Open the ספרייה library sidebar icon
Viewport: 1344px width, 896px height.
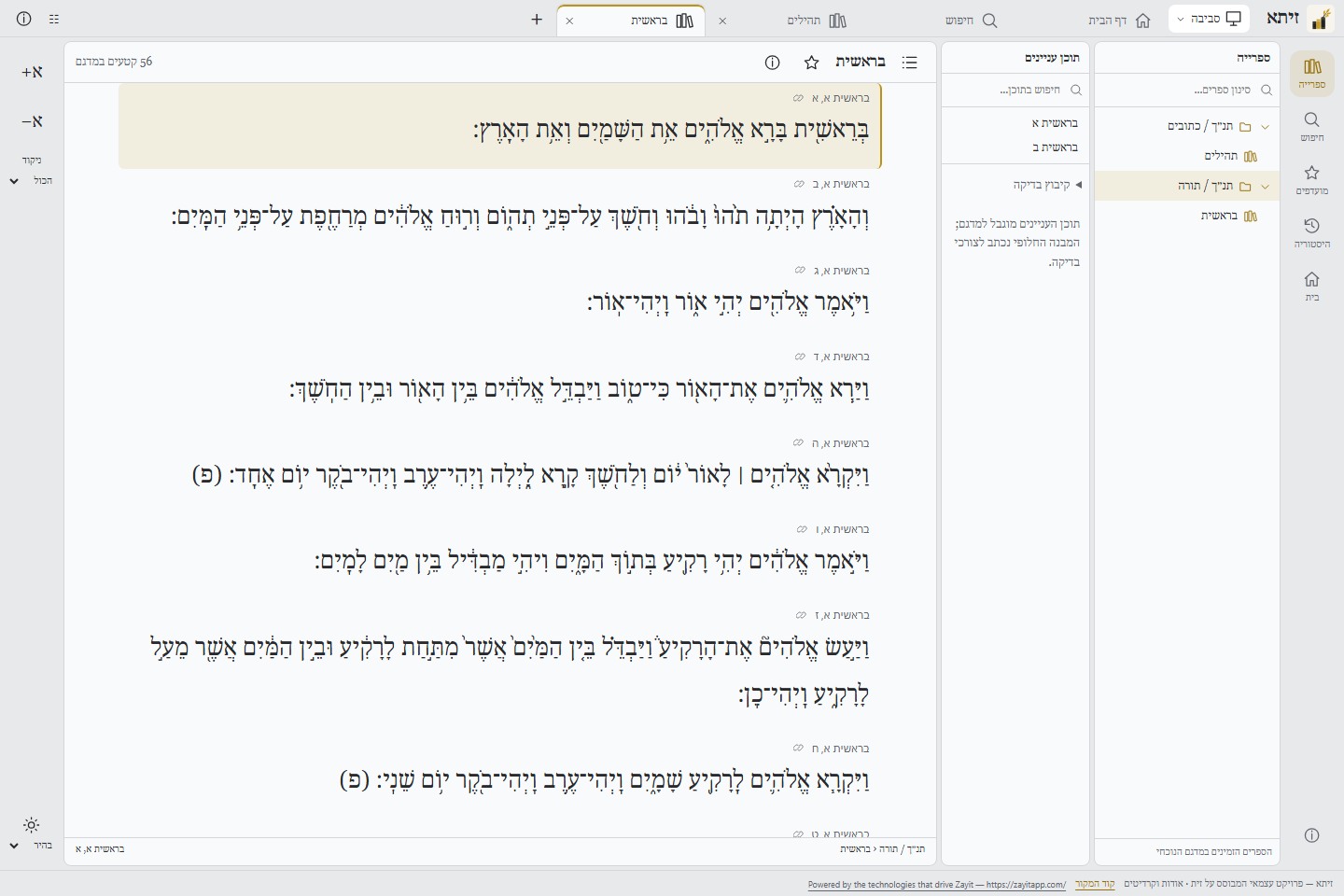pyautogui.click(x=1311, y=73)
